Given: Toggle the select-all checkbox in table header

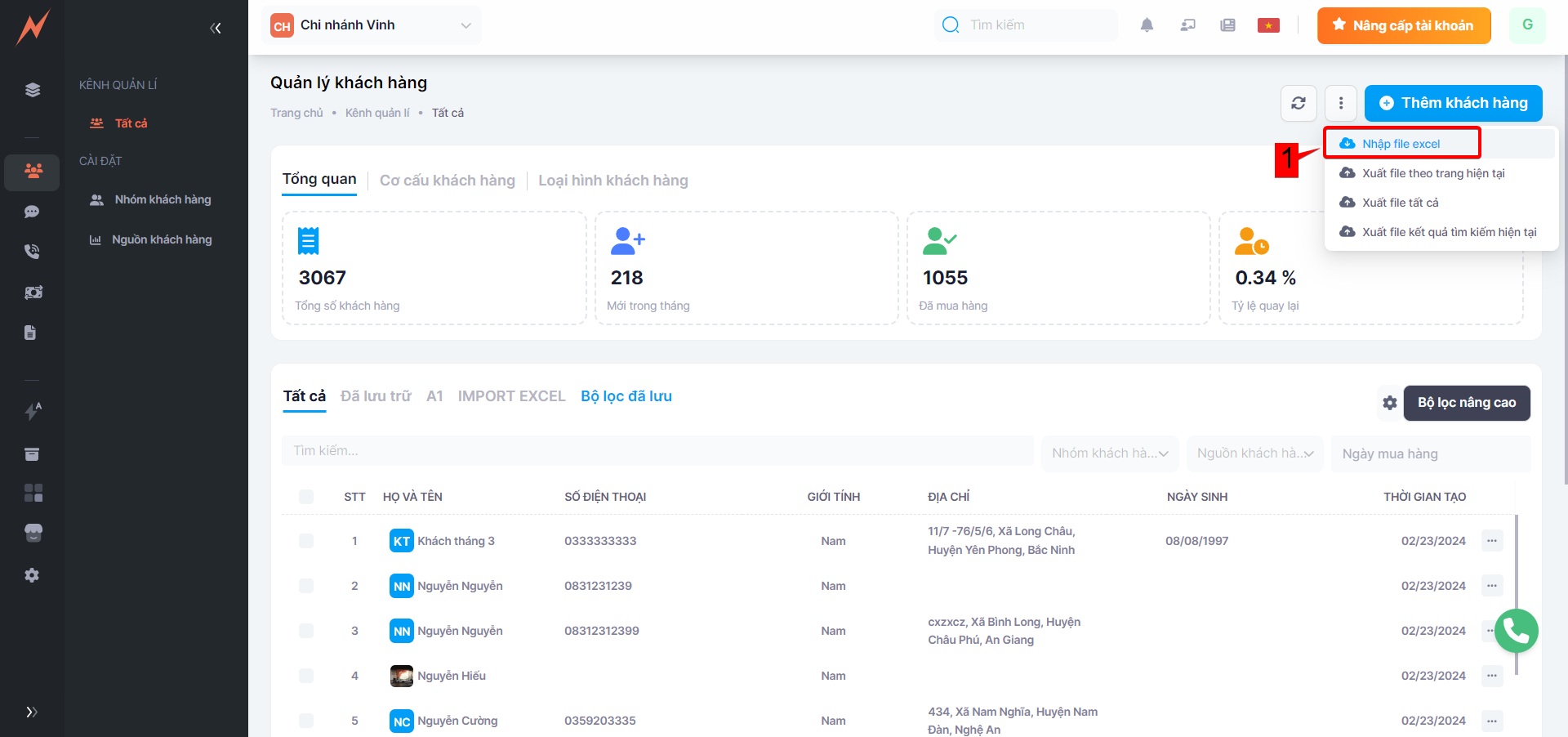Looking at the screenshot, I should point(306,497).
